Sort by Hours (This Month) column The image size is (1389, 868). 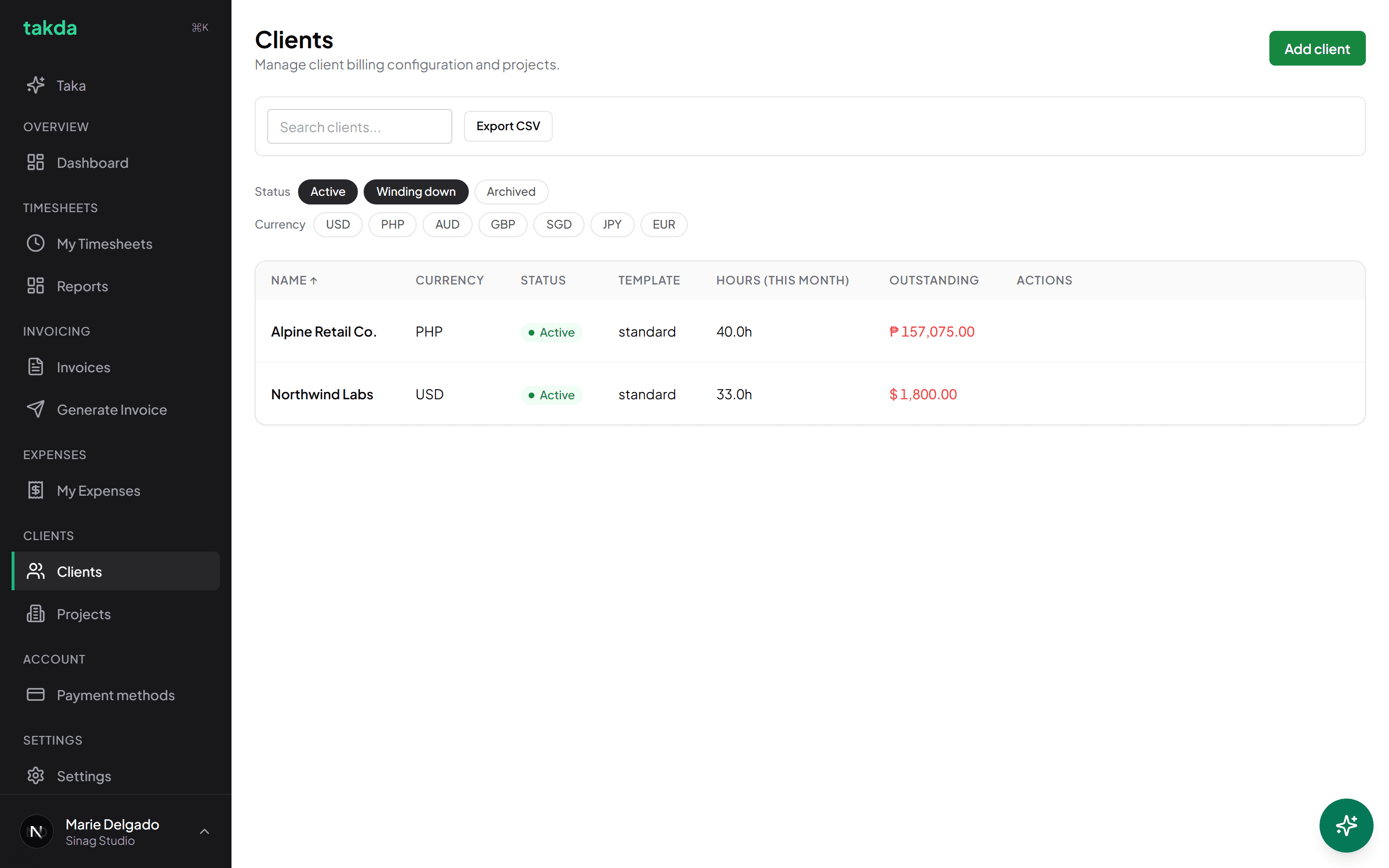pos(782,280)
